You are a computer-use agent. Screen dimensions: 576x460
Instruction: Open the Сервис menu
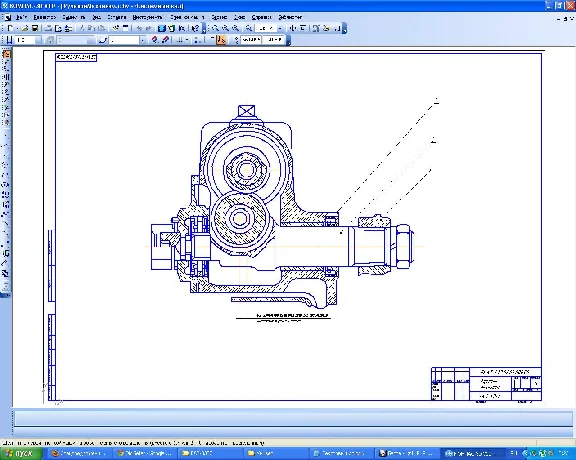pyautogui.click(x=219, y=17)
